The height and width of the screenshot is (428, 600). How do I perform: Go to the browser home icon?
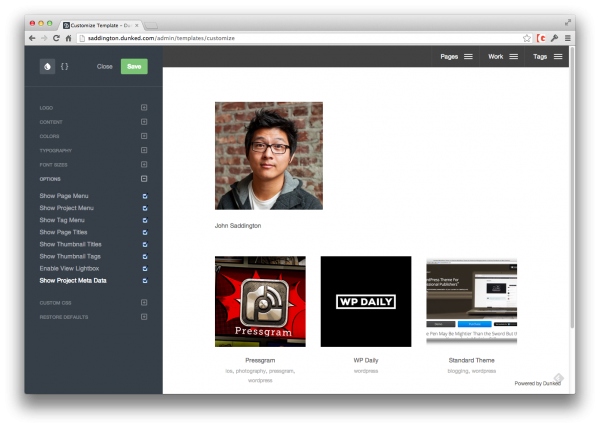[x=68, y=37]
